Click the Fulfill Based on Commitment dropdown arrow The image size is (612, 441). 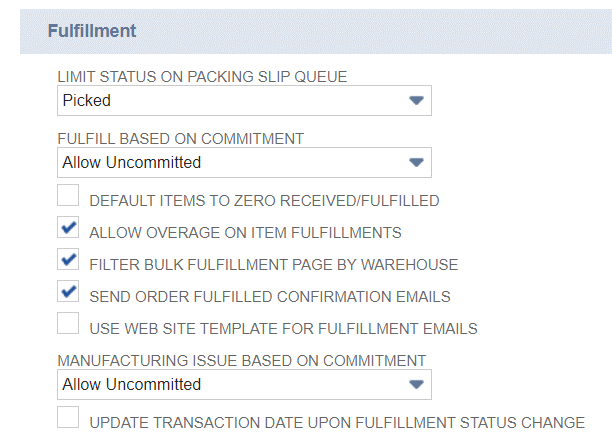point(417,162)
